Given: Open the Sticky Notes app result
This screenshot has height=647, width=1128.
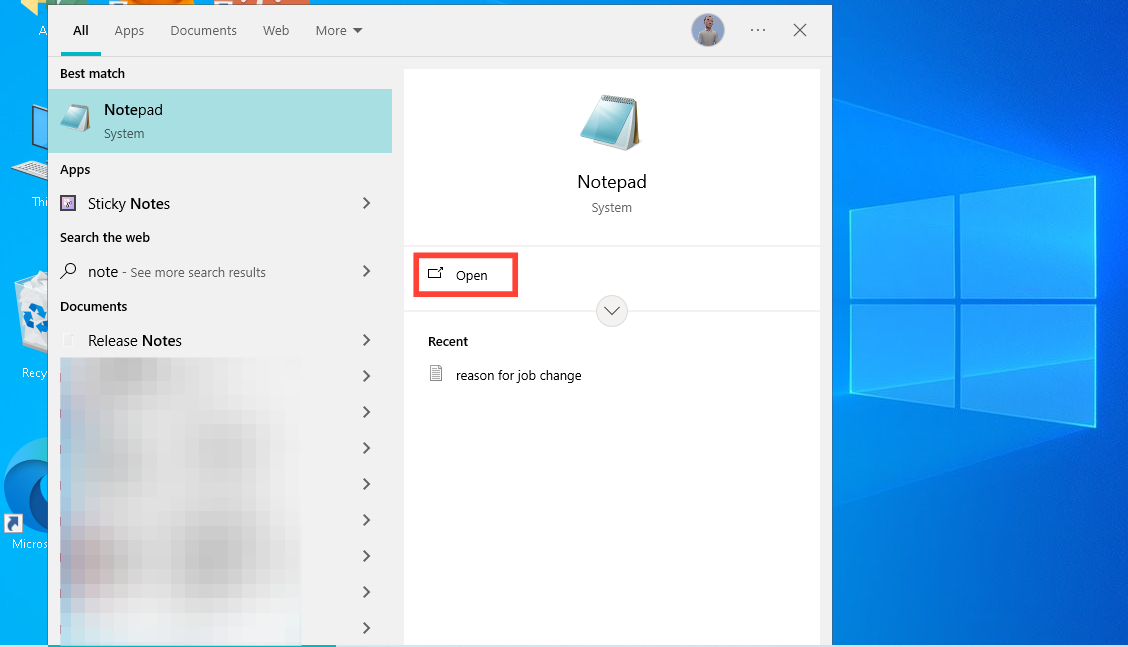Looking at the screenshot, I should [x=220, y=204].
